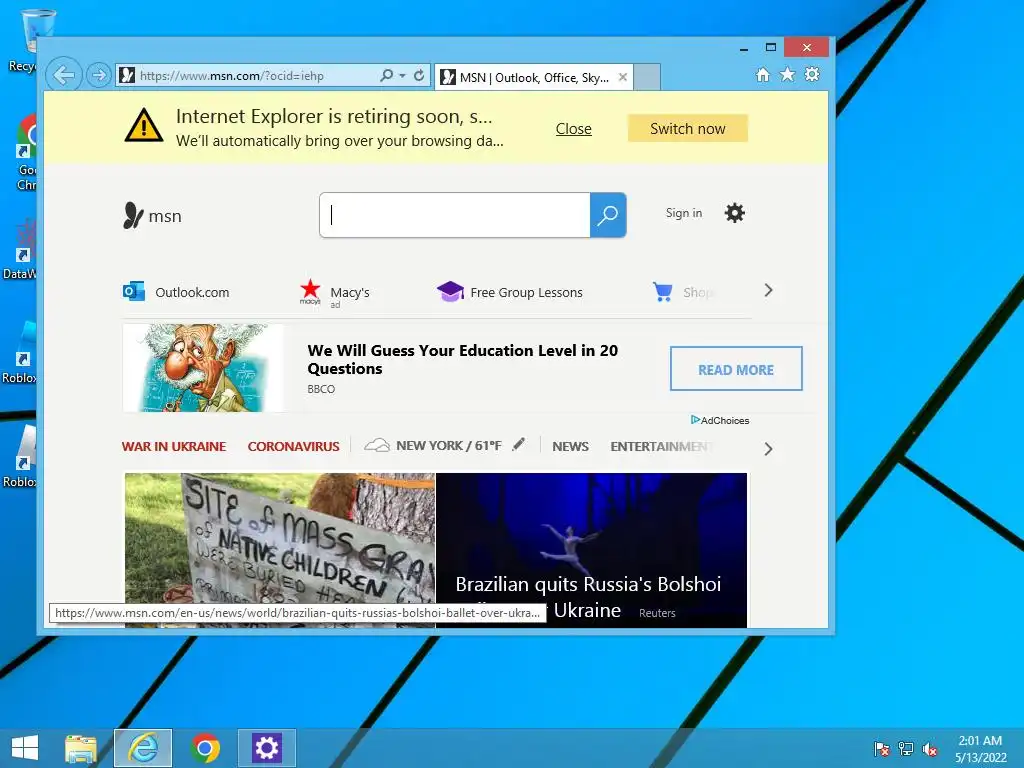Refresh the page with the reload icon
The image size is (1024, 768).
[x=419, y=75]
